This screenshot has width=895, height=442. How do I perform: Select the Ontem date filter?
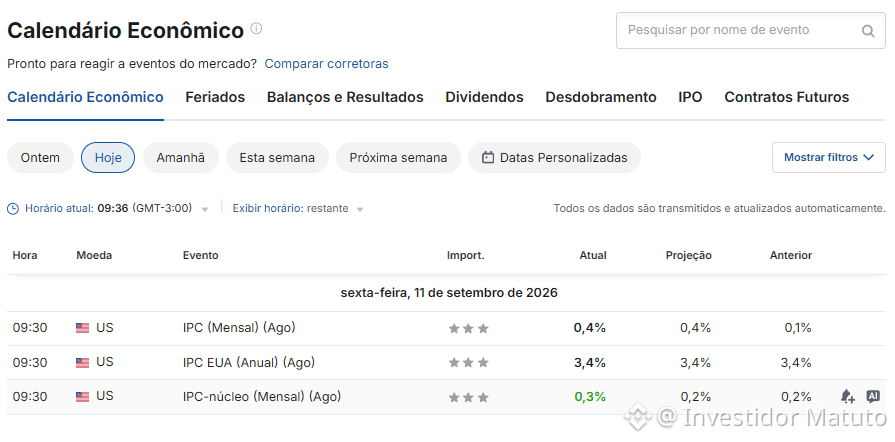click(40, 158)
